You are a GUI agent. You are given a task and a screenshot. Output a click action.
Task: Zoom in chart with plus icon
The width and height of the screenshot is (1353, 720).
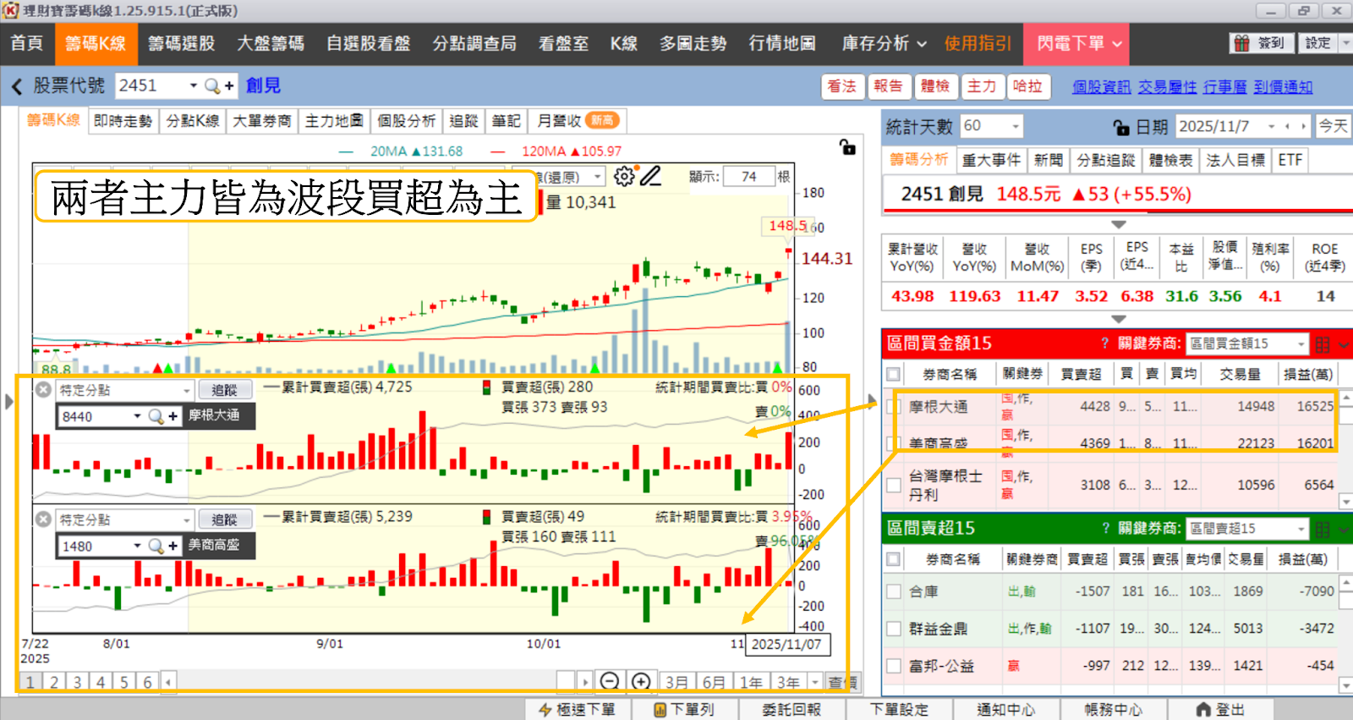[x=641, y=682]
